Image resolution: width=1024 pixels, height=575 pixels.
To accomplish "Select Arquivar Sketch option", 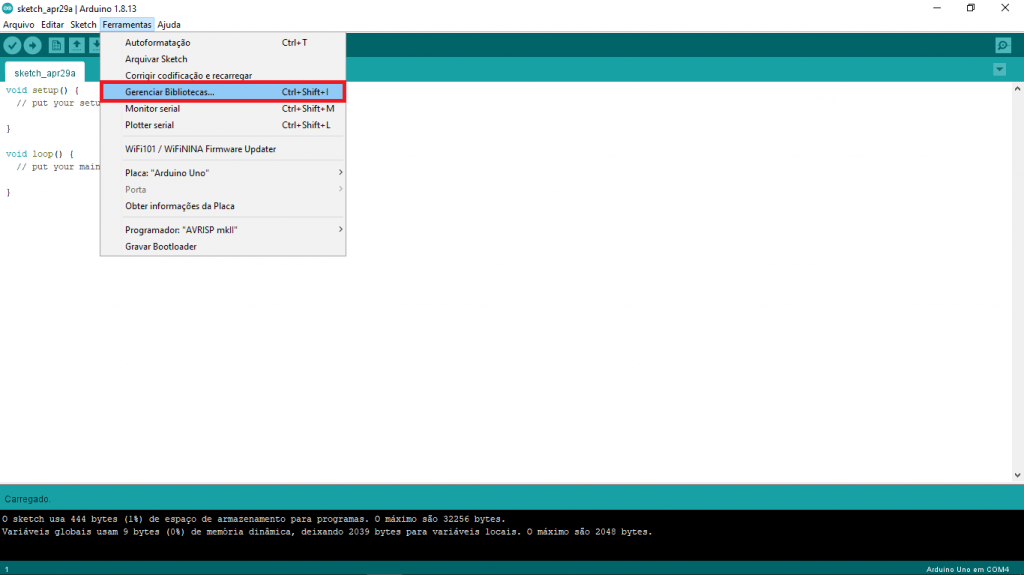I will [x=156, y=59].
